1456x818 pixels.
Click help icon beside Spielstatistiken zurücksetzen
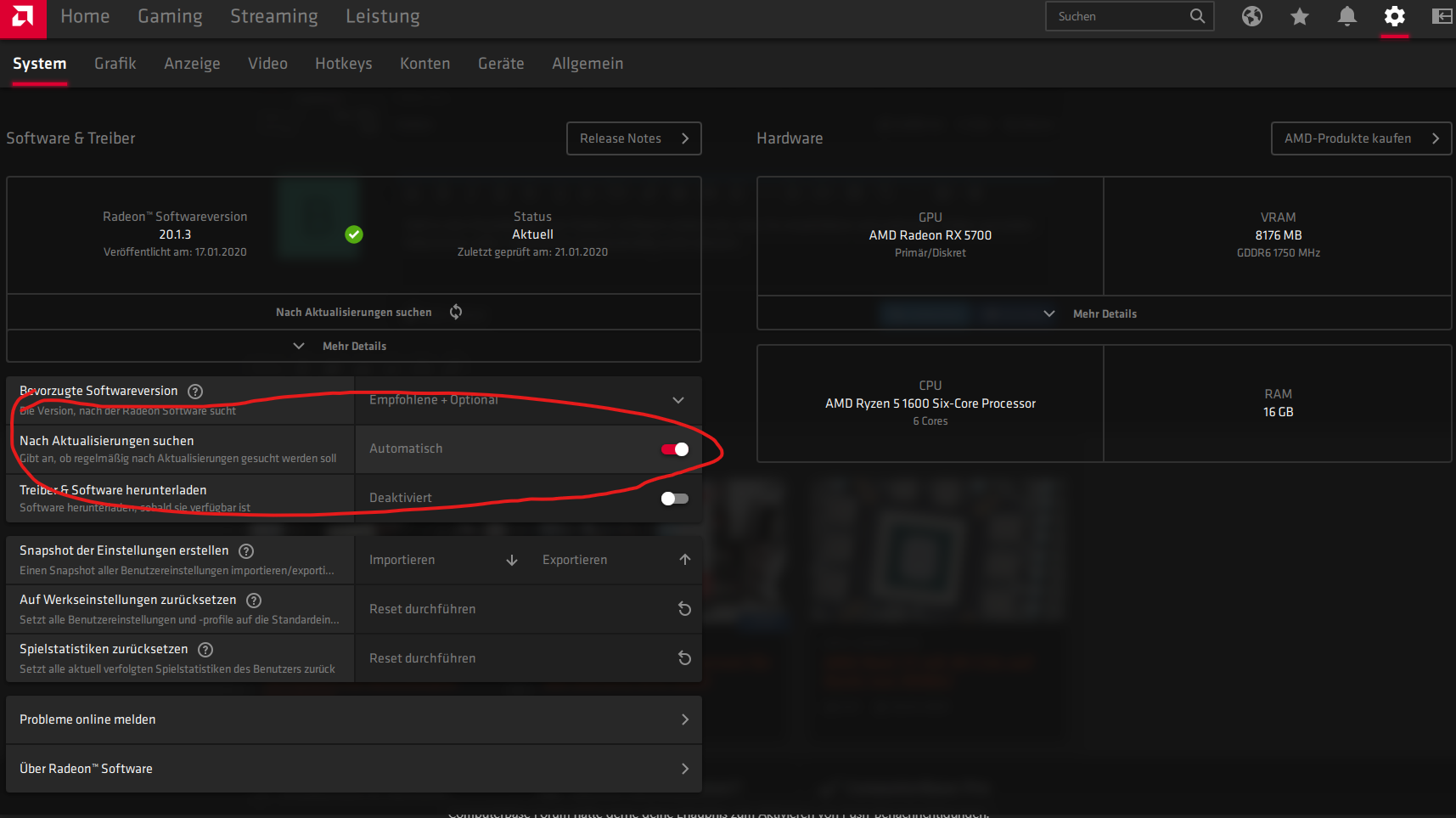(x=205, y=650)
